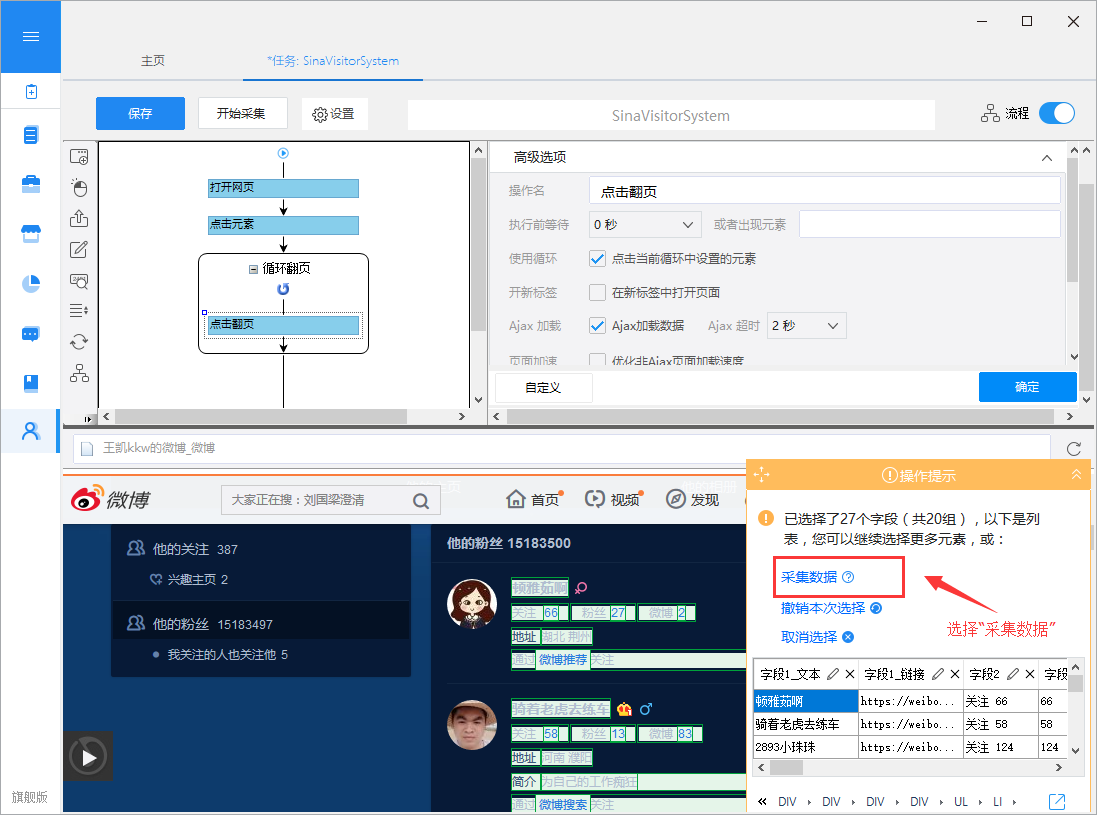Check 在新标签中打开页面
This screenshot has width=1097, height=815.
[x=597, y=292]
